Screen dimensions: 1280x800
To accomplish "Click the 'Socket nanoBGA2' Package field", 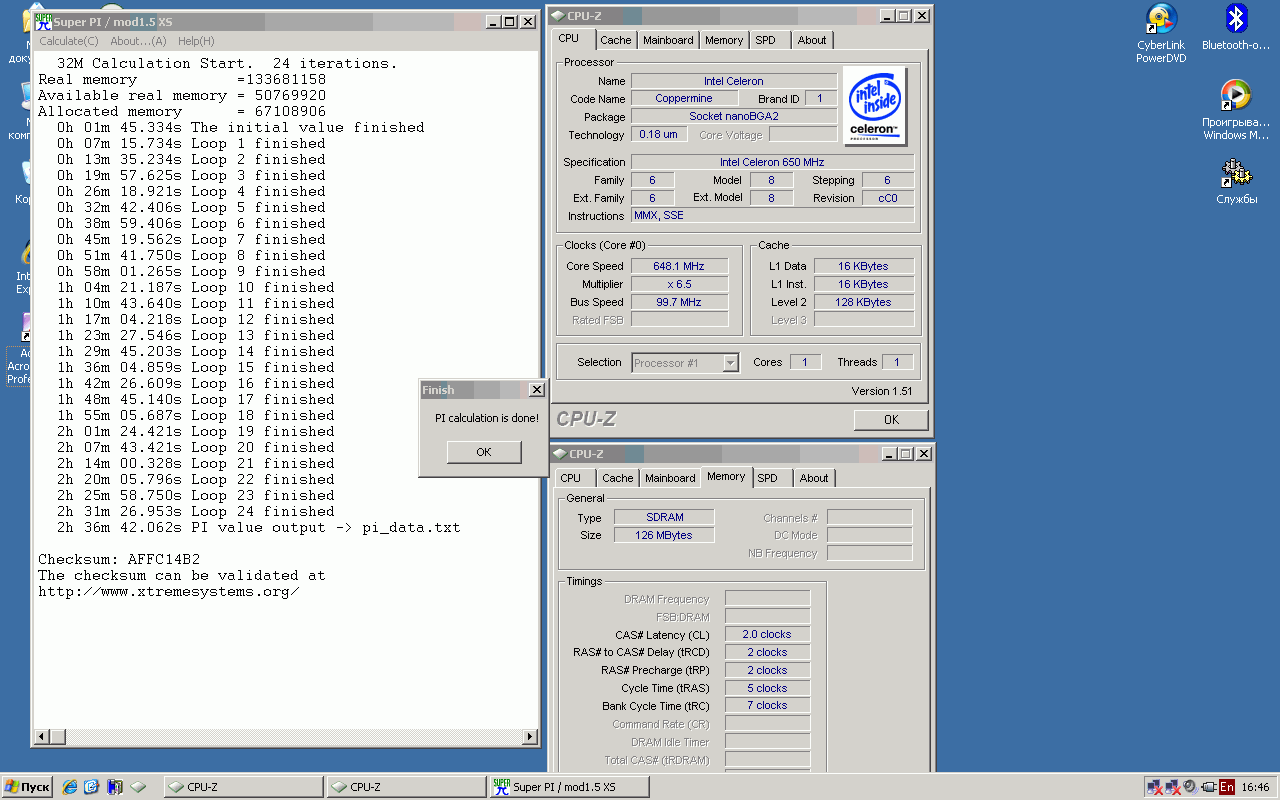I will [x=733, y=117].
